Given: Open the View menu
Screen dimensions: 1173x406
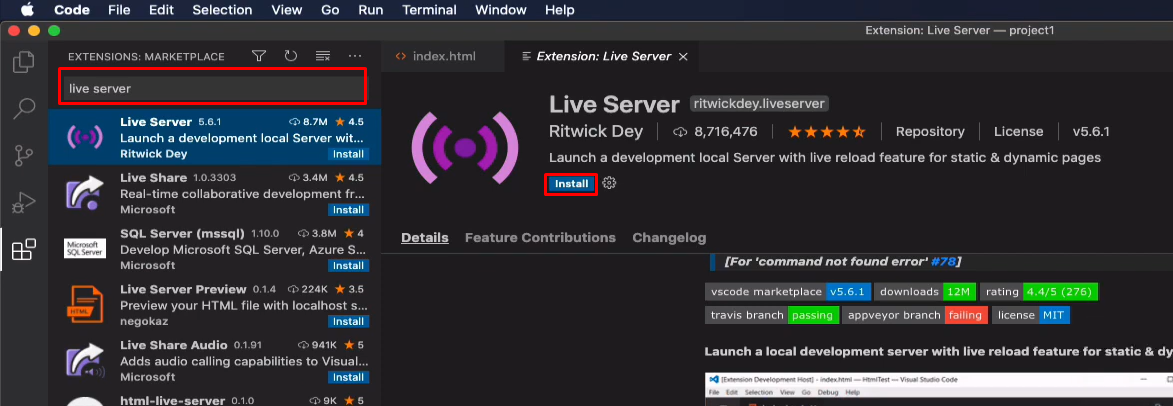Looking at the screenshot, I should [287, 10].
